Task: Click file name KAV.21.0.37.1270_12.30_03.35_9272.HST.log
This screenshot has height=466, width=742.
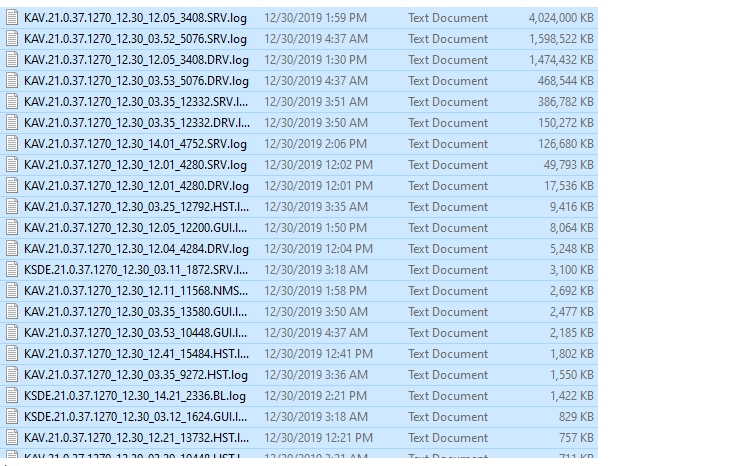Action: pyautogui.click(x=136, y=375)
